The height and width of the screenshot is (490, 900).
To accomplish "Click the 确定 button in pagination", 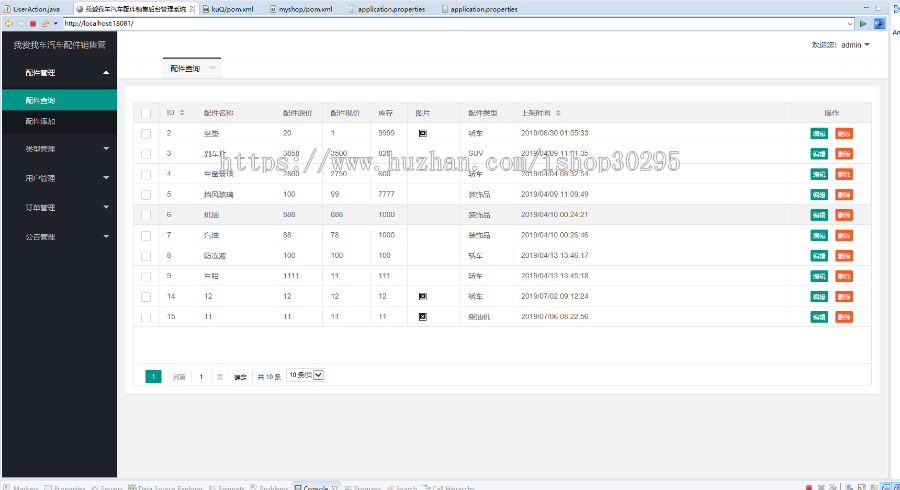I will pos(240,377).
